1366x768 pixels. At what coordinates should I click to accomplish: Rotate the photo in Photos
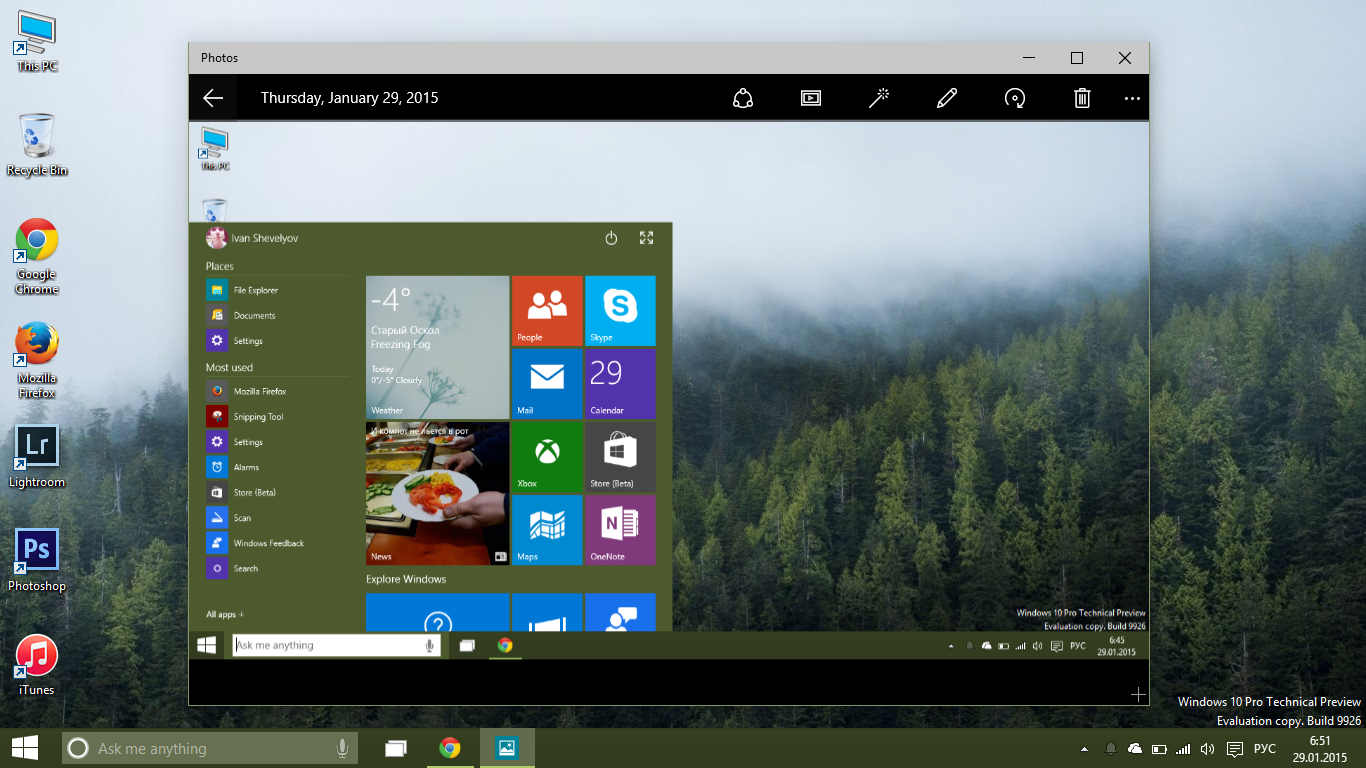1015,98
